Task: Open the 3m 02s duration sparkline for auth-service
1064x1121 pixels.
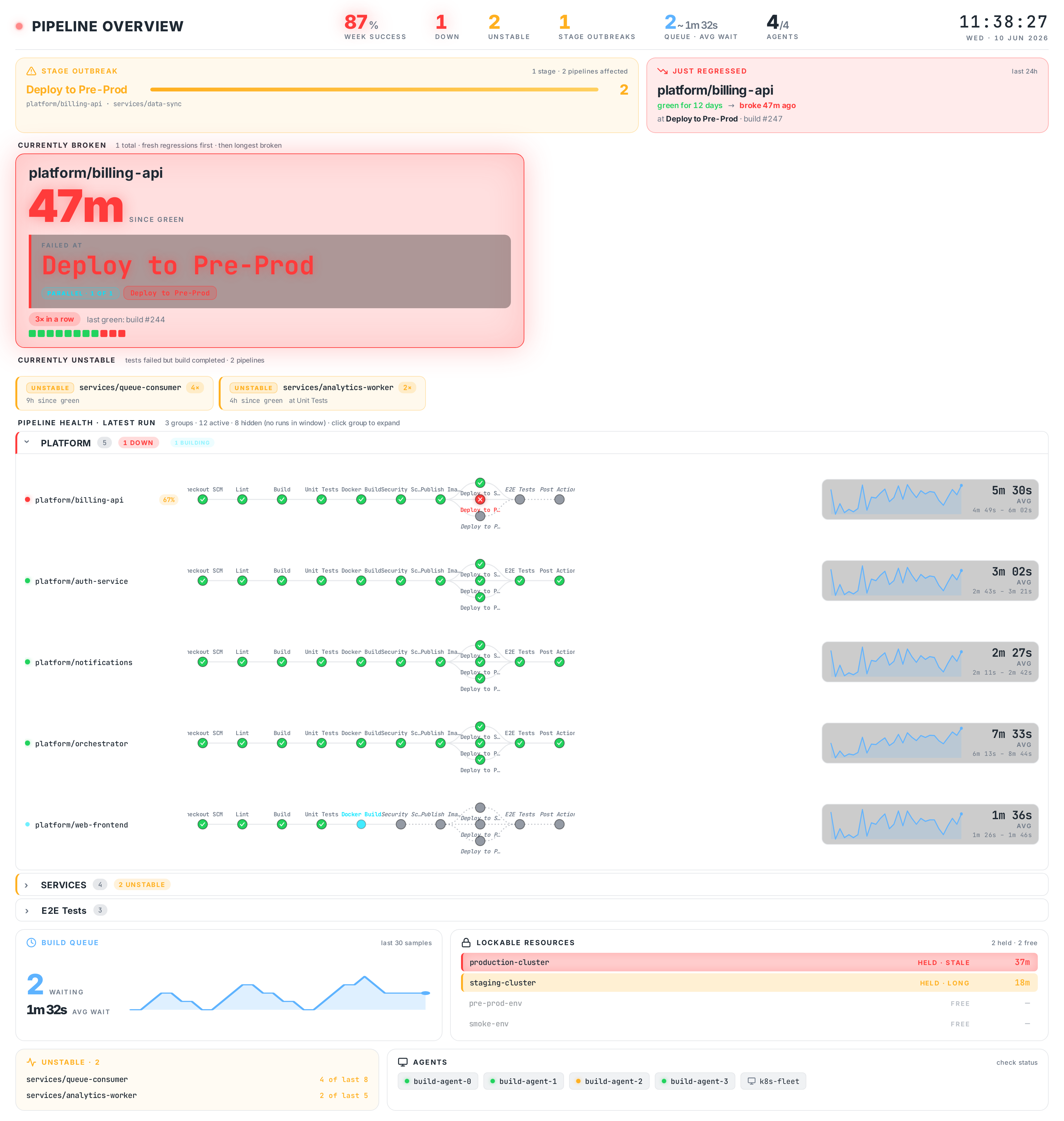Action: [930, 580]
